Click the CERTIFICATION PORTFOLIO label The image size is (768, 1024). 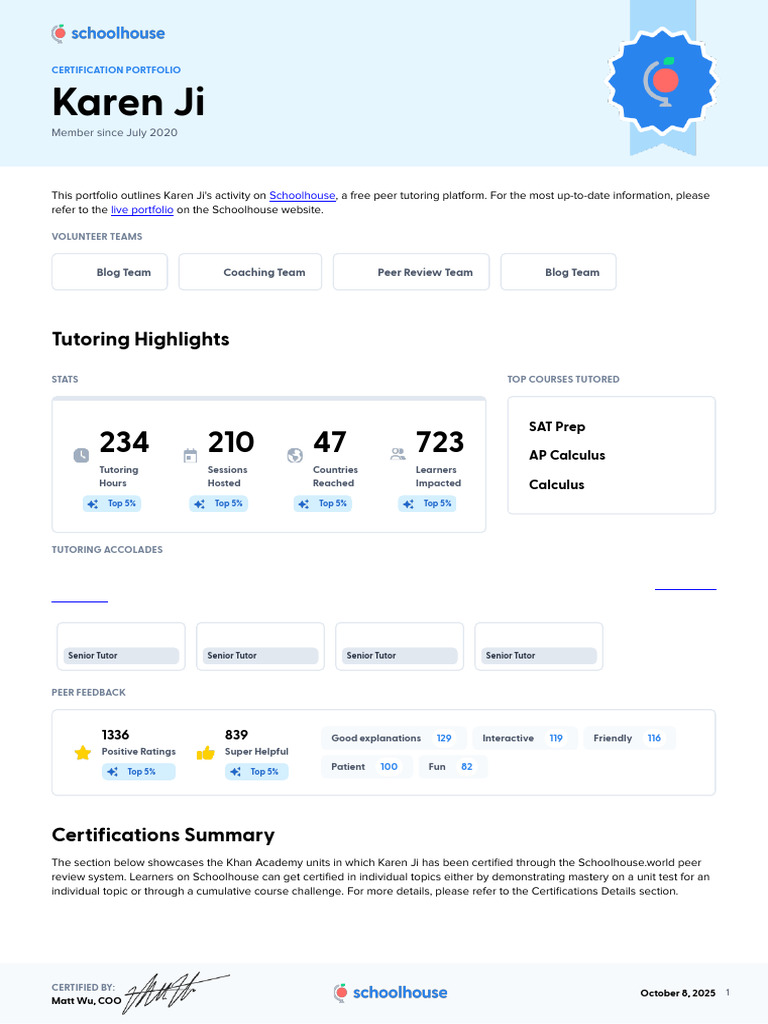pyautogui.click(x=116, y=70)
